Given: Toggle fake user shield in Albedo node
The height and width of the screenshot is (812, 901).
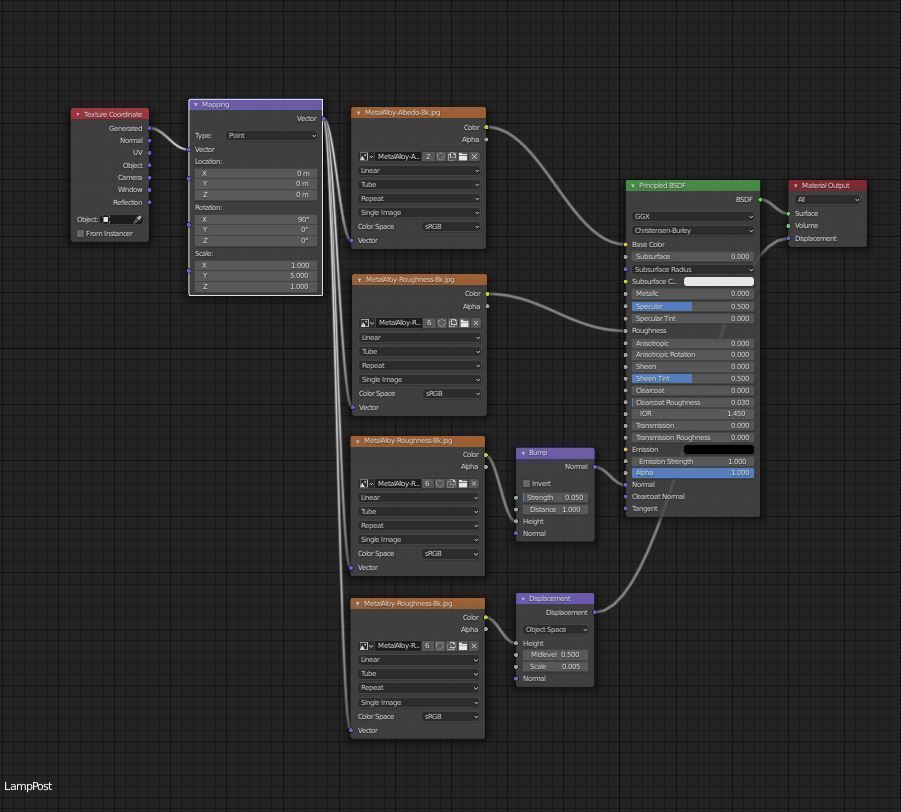Looking at the screenshot, I should pyautogui.click(x=441, y=156).
